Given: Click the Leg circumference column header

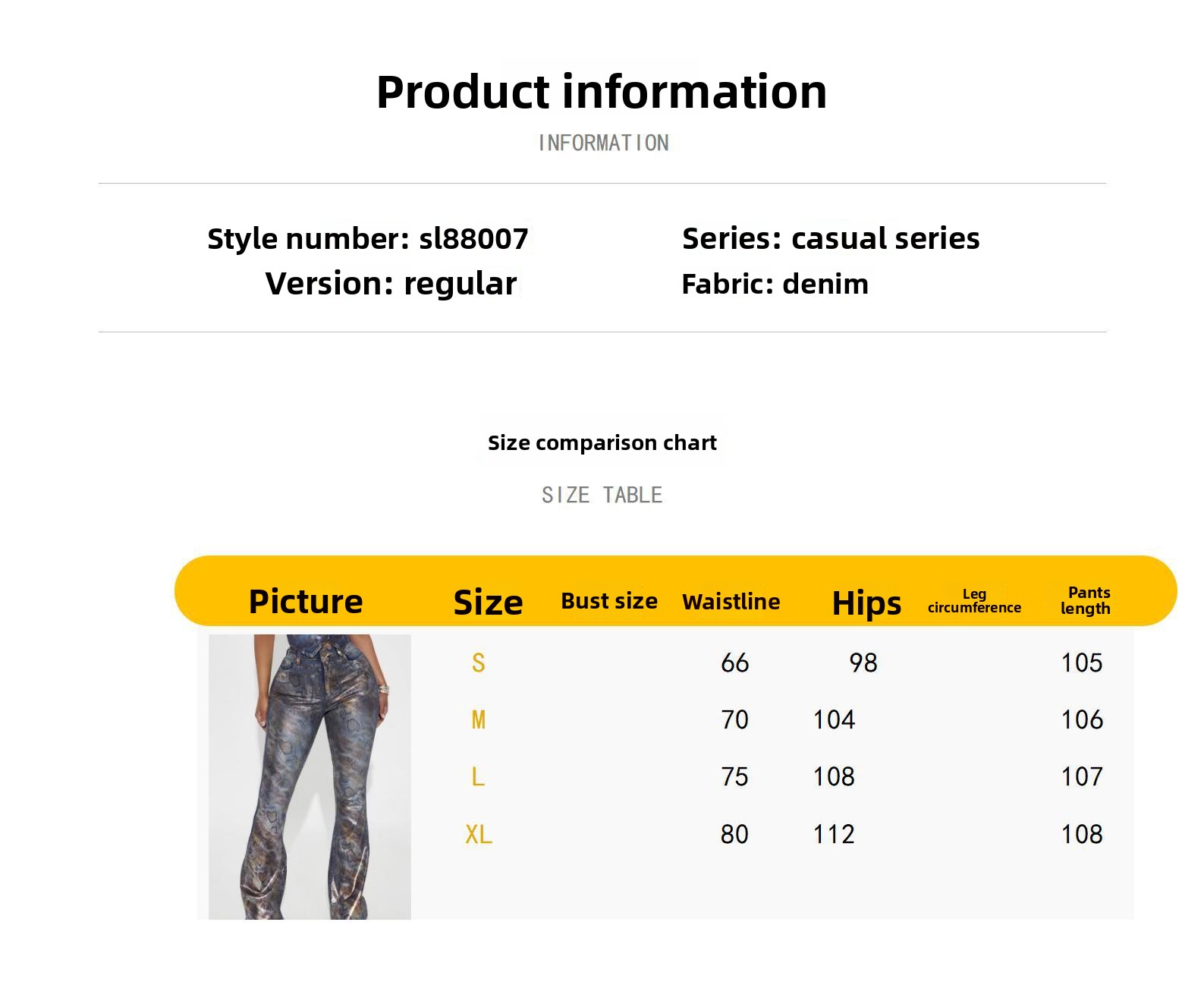Looking at the screenshot, I should click(x=974, y=600).
